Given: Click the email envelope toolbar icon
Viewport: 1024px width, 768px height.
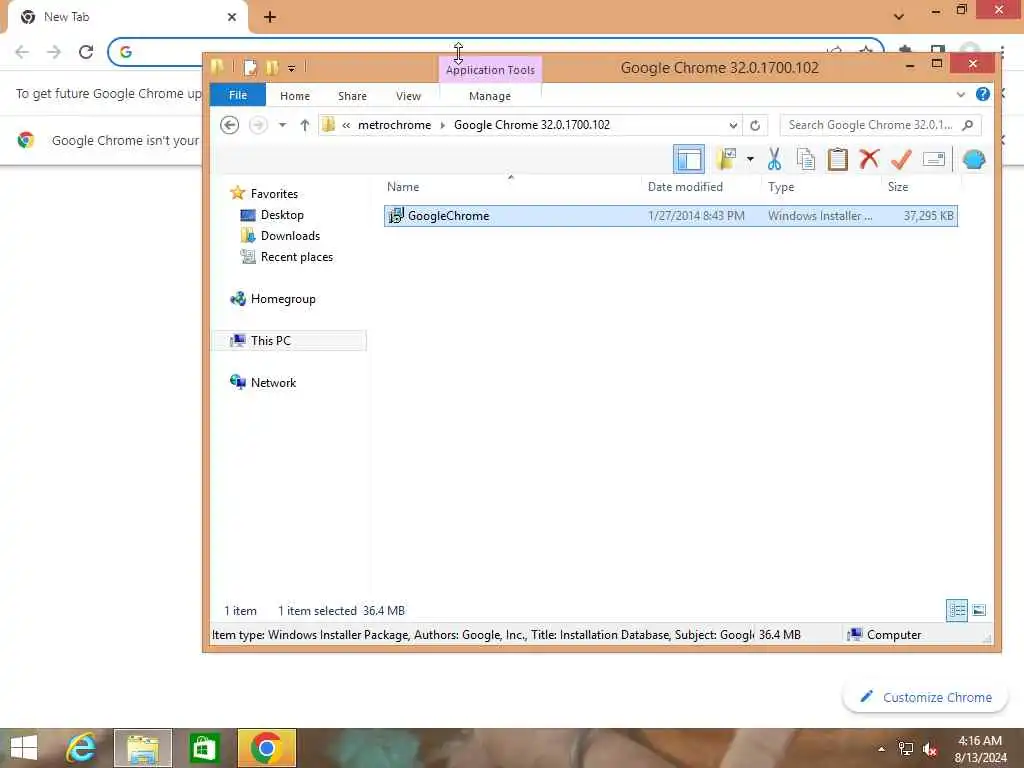Looking at the screenshot, I should click(x=934, y=159).
